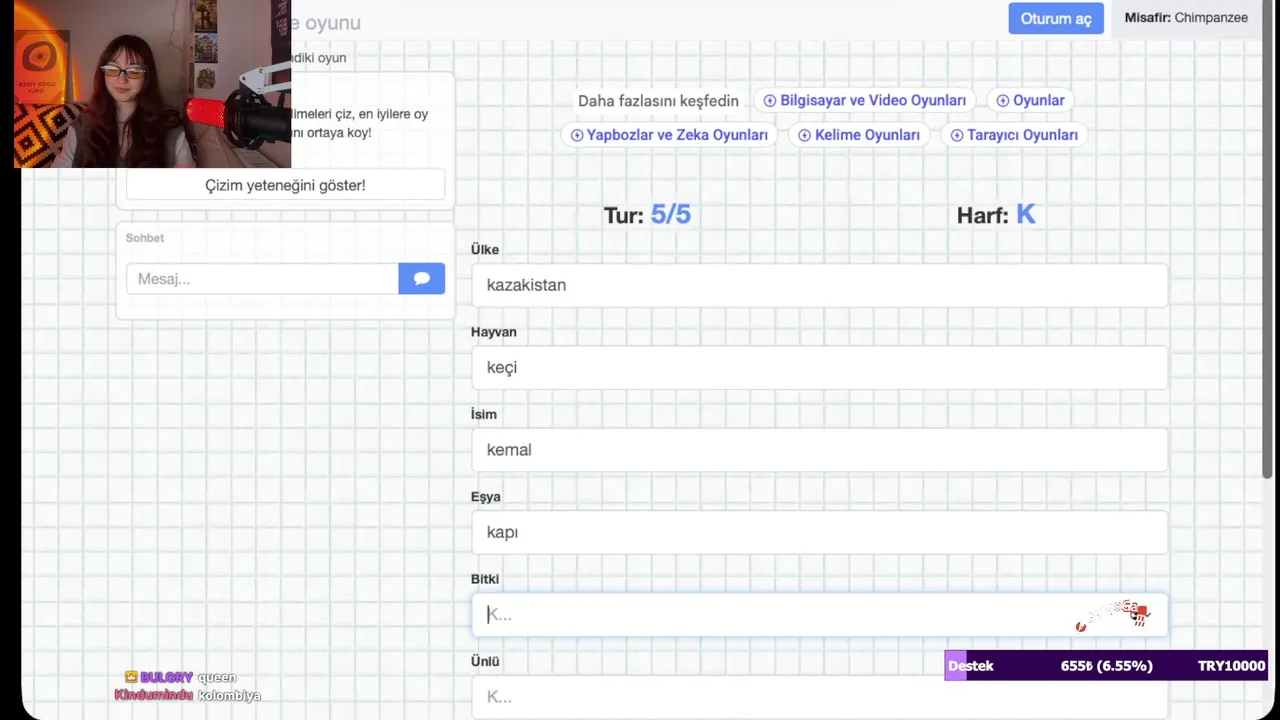Click the Destek donation progress bar
This screenshot has width=1280, height=720.
1106,666
